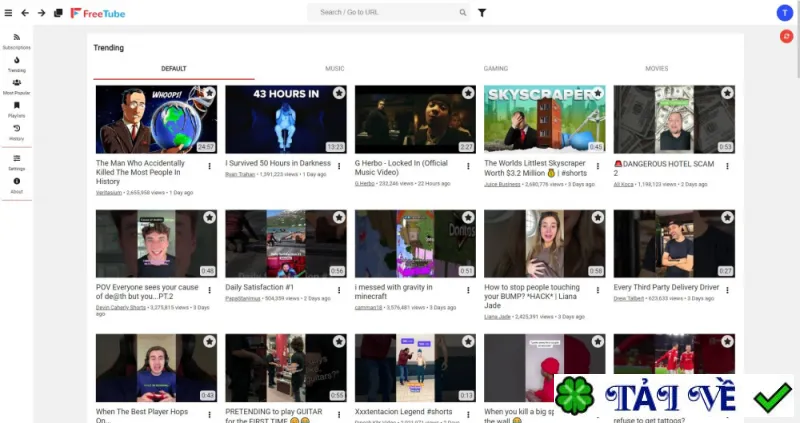Open the hamburger side menu
This screenshot has height=423, width=800.
pos(8,13)
